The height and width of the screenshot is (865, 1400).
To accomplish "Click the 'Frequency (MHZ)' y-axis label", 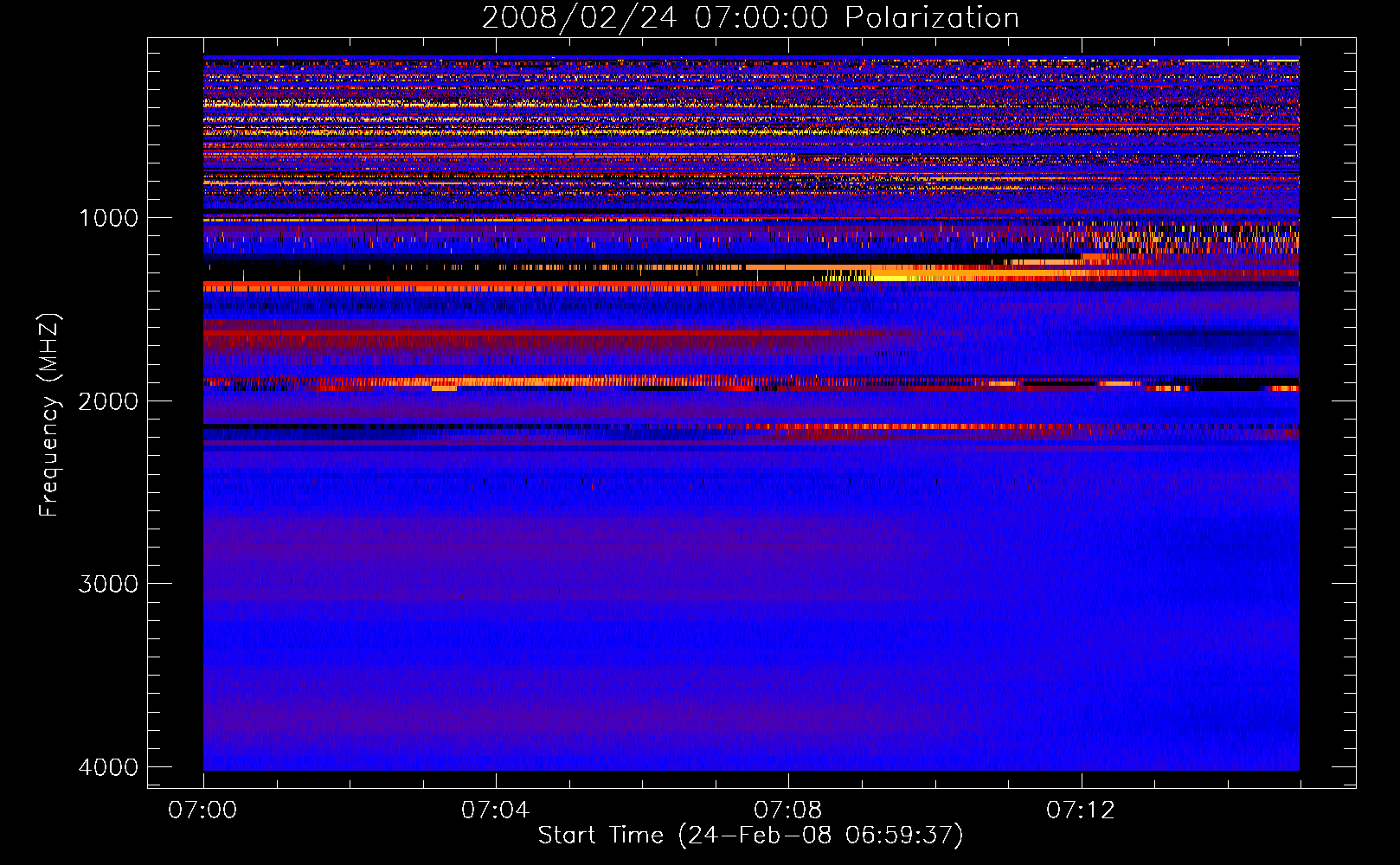I will point(50,415).
